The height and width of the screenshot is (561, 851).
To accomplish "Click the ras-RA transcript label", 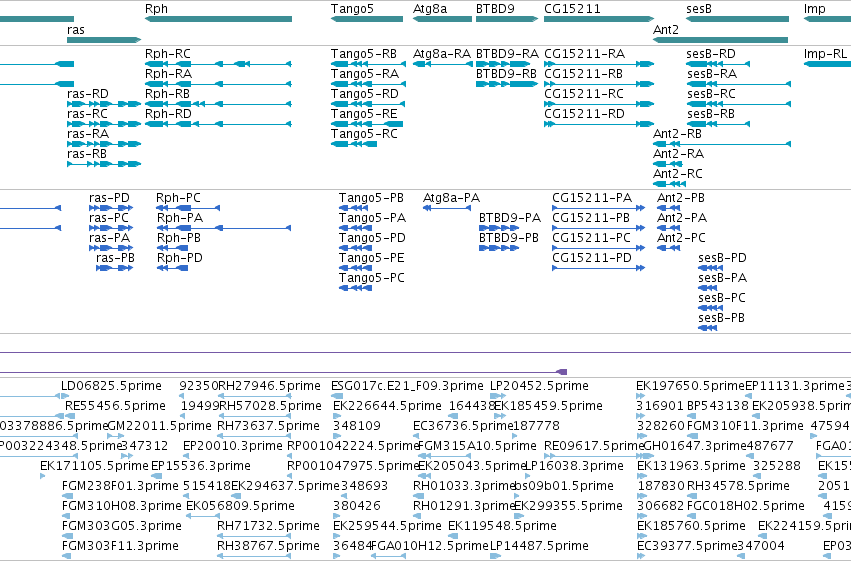I will 88,134.
